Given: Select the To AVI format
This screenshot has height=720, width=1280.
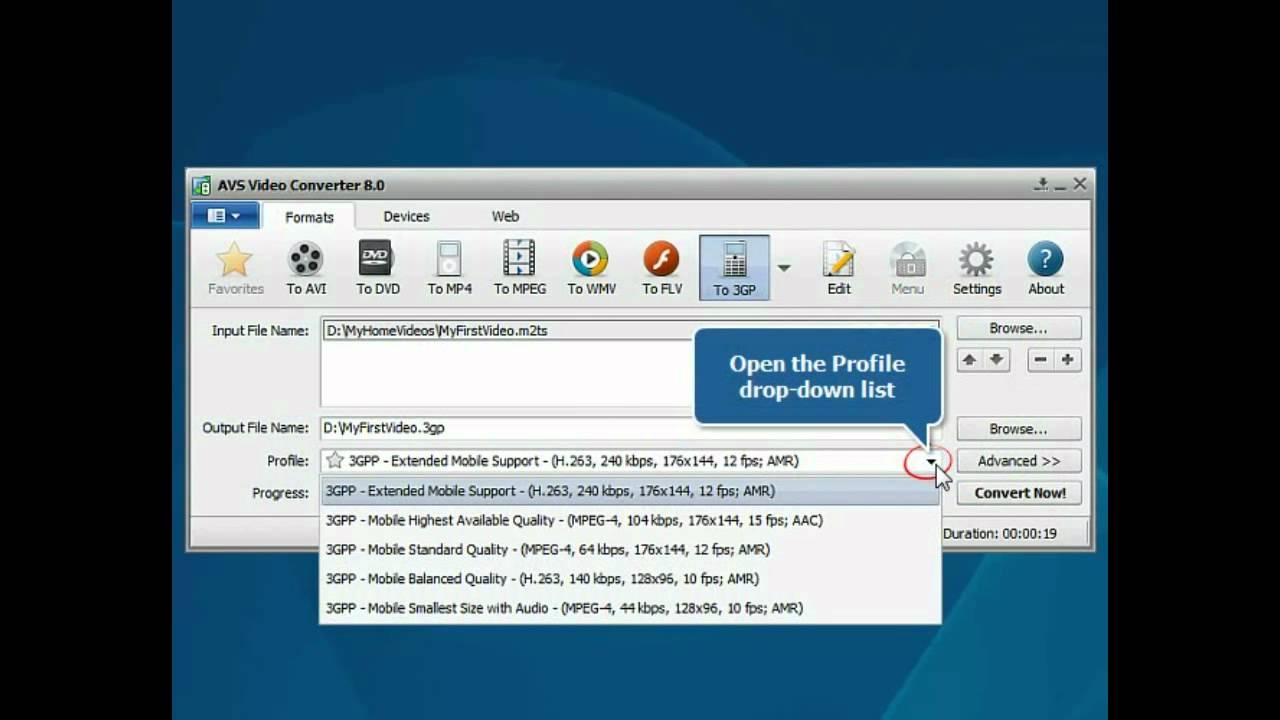Looking at the screenshot, I should 306,268.
